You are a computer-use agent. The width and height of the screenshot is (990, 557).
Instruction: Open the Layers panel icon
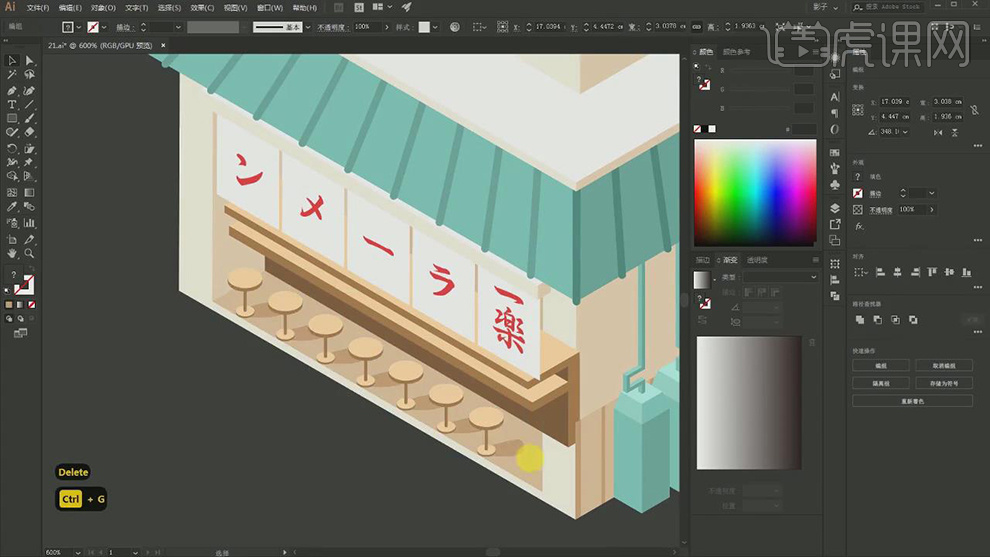tap(835, 208)
